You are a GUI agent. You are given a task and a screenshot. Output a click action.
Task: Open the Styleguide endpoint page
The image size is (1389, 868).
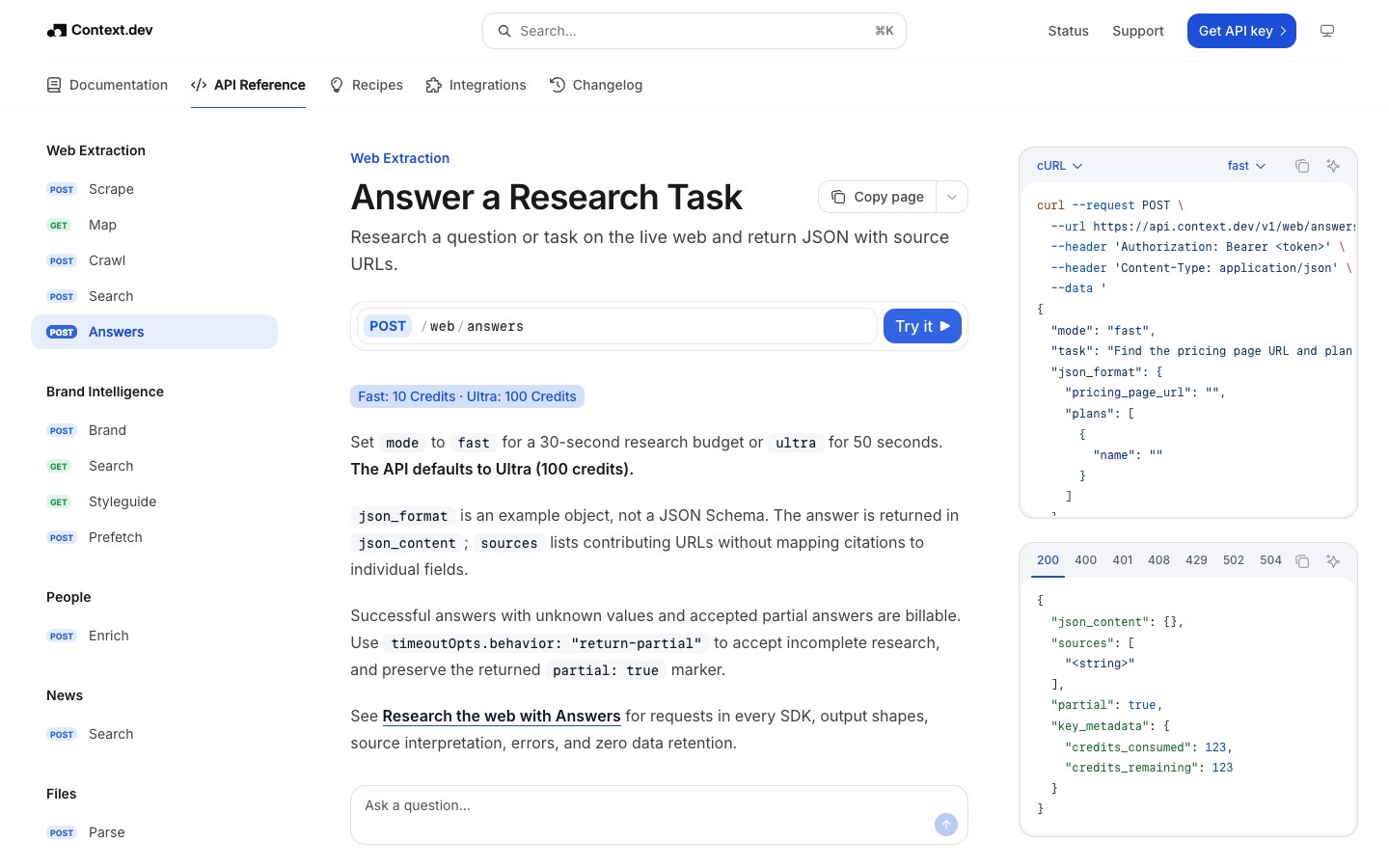(x=154, y=502)
